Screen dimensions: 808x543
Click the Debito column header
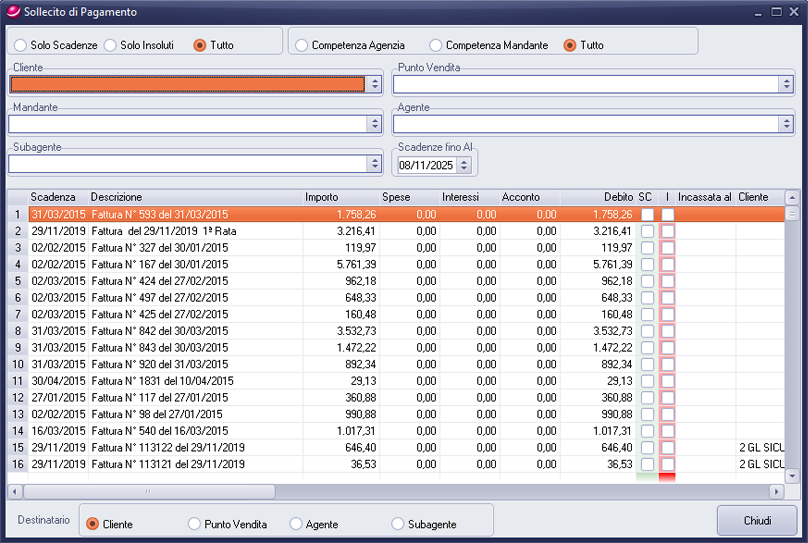coord(617,197)
